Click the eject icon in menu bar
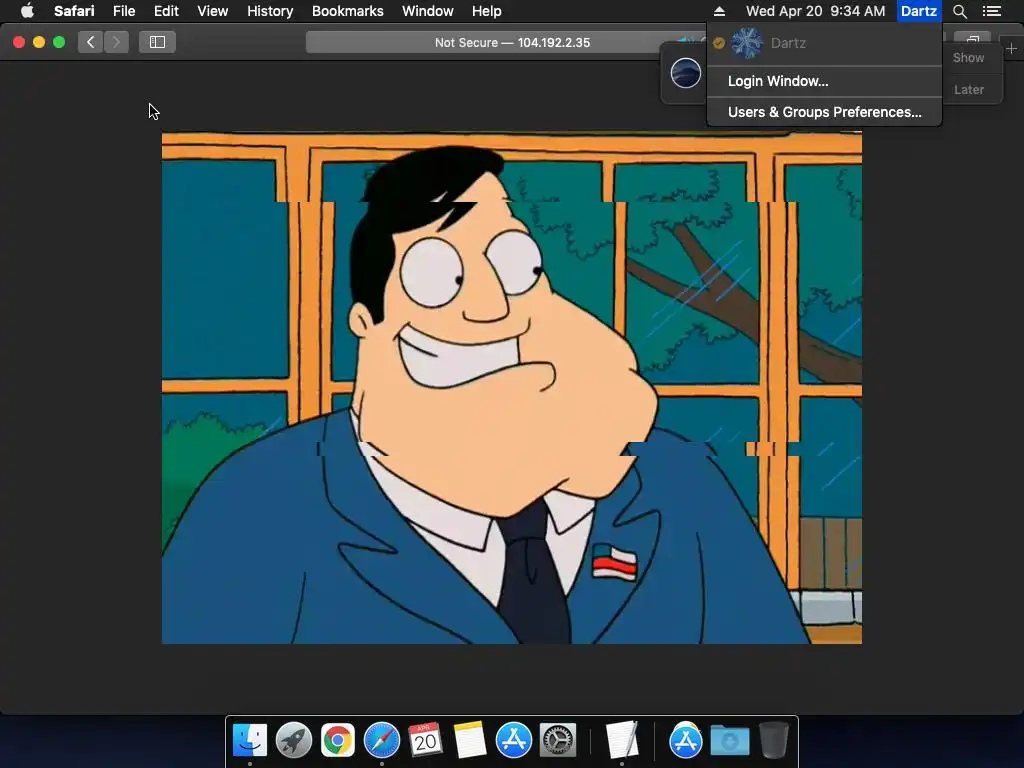 coord(719,11)
